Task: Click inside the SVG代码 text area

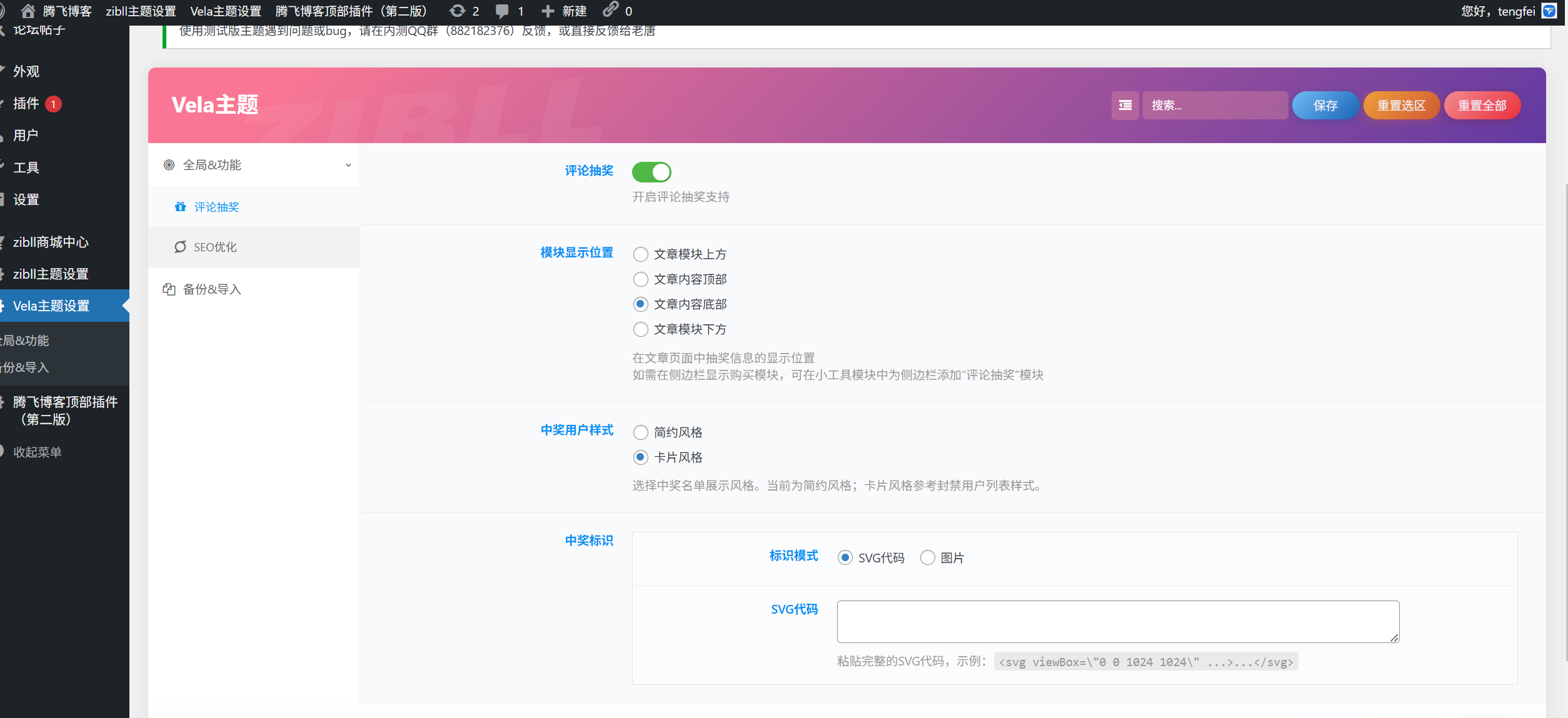Action: point(1117,621)
